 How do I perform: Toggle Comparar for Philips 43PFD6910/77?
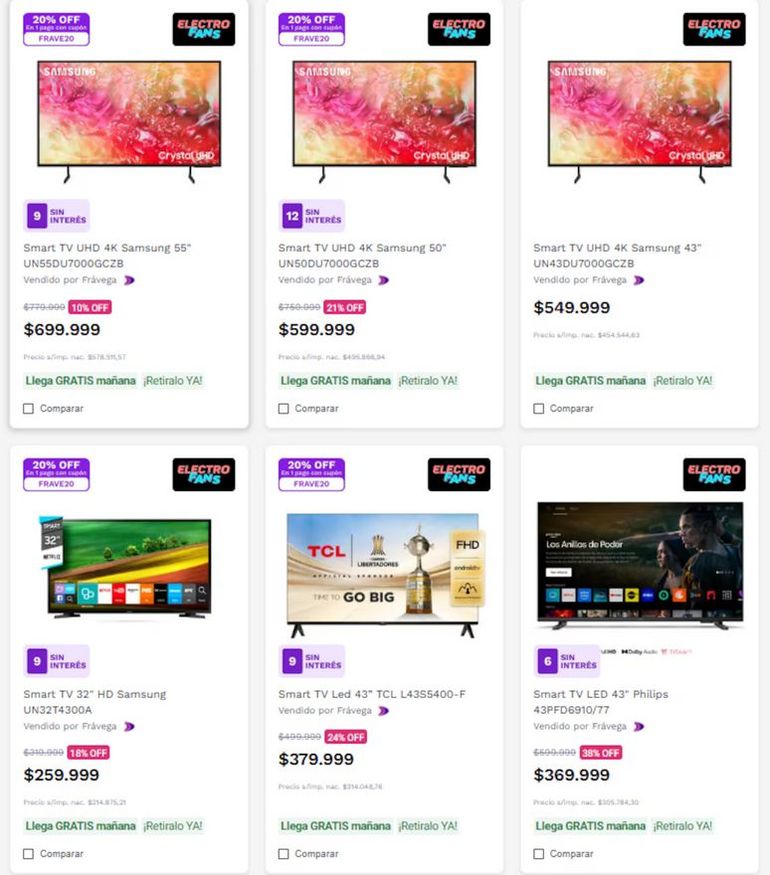pos(538,854)
